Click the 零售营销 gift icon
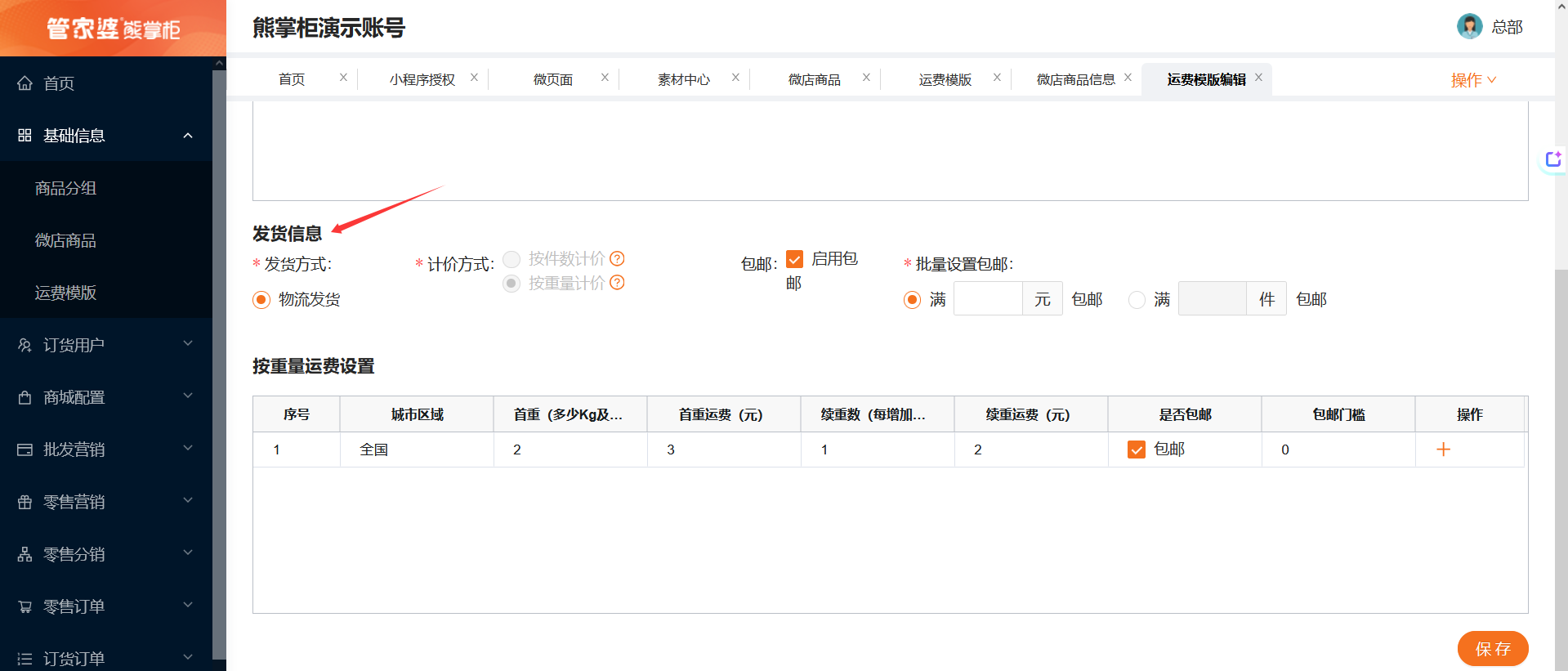The image size is (1568, 671). click(25, 502)
